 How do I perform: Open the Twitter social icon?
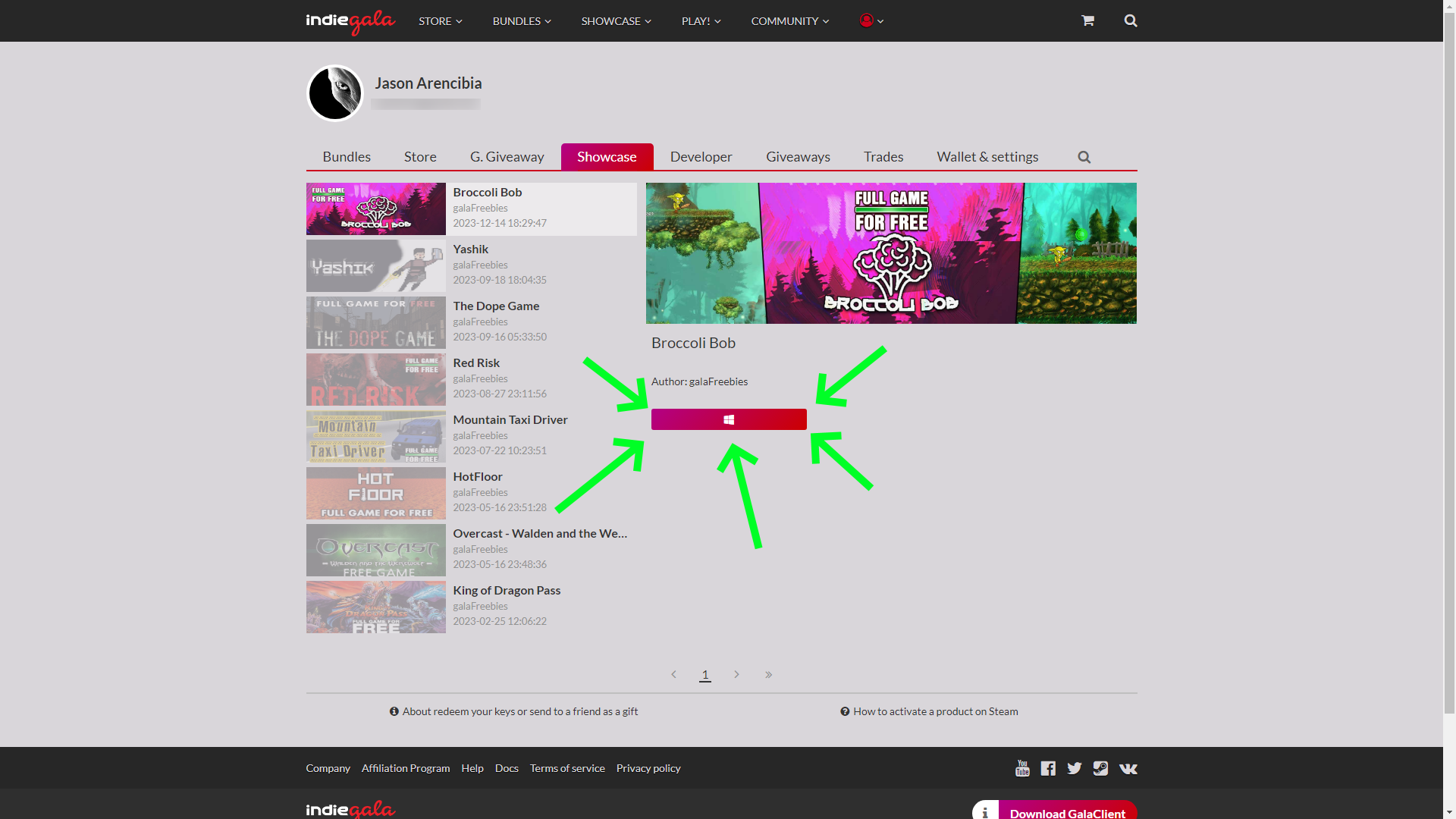coord(1075,768)
